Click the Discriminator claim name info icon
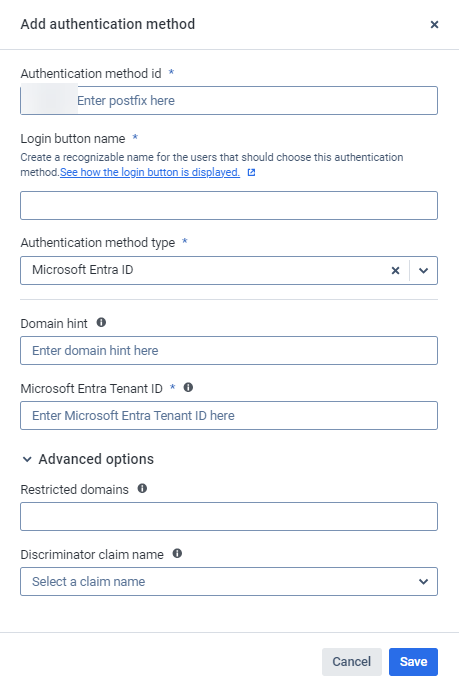459x687 pixels. point(177,553)
